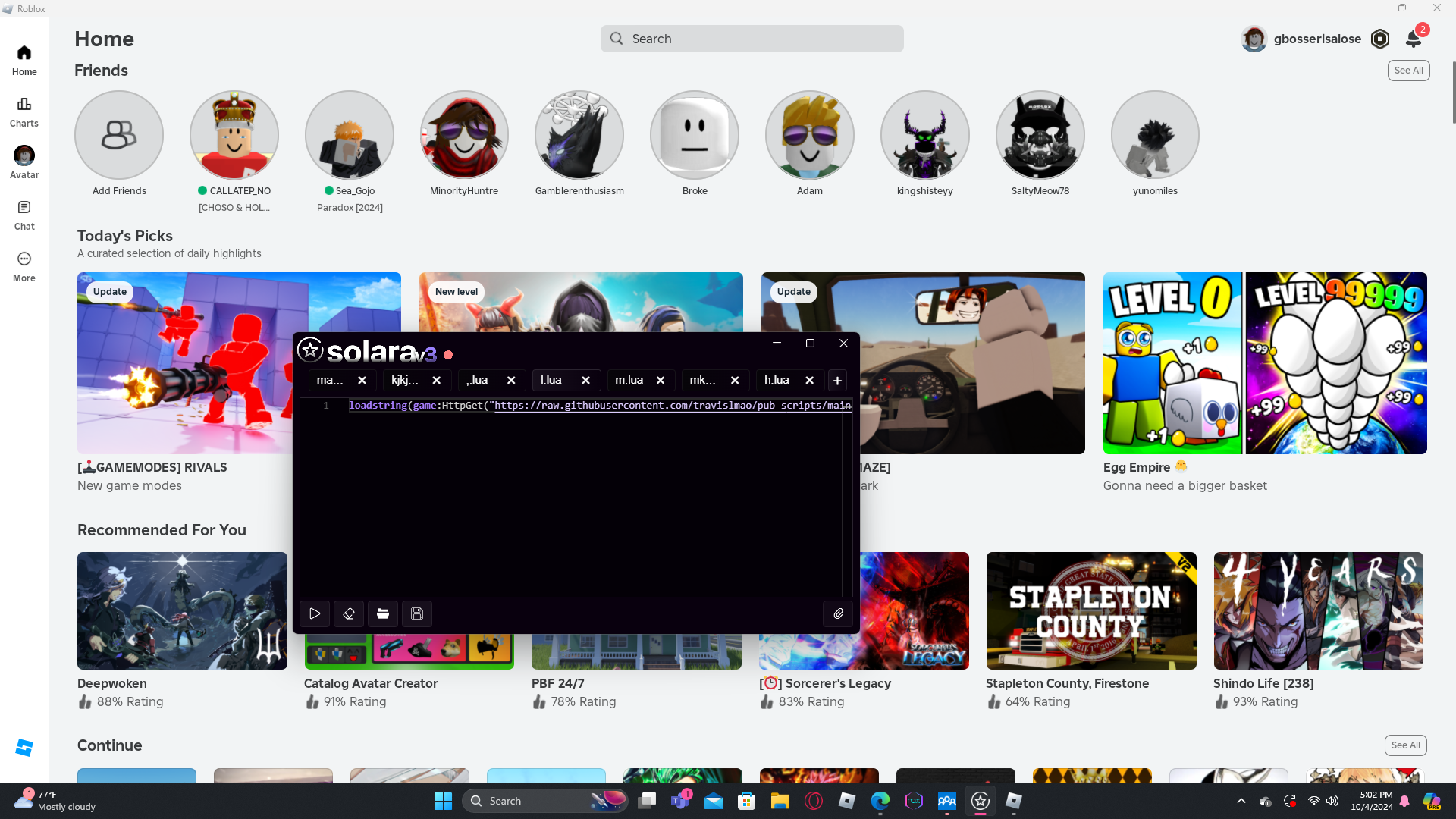
Task: Close the h.lua tab in Solara
Action: coord(809,381)
